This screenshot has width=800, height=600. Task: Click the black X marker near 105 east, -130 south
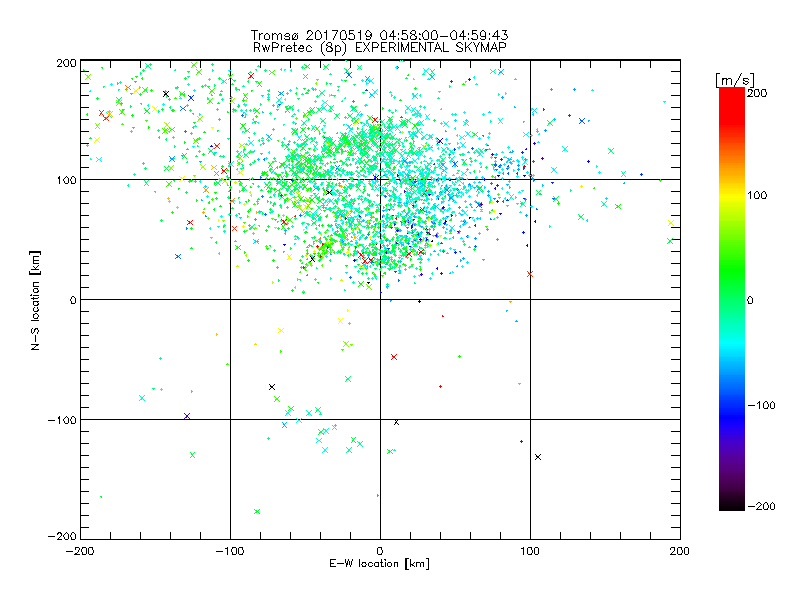coord(538,457)
